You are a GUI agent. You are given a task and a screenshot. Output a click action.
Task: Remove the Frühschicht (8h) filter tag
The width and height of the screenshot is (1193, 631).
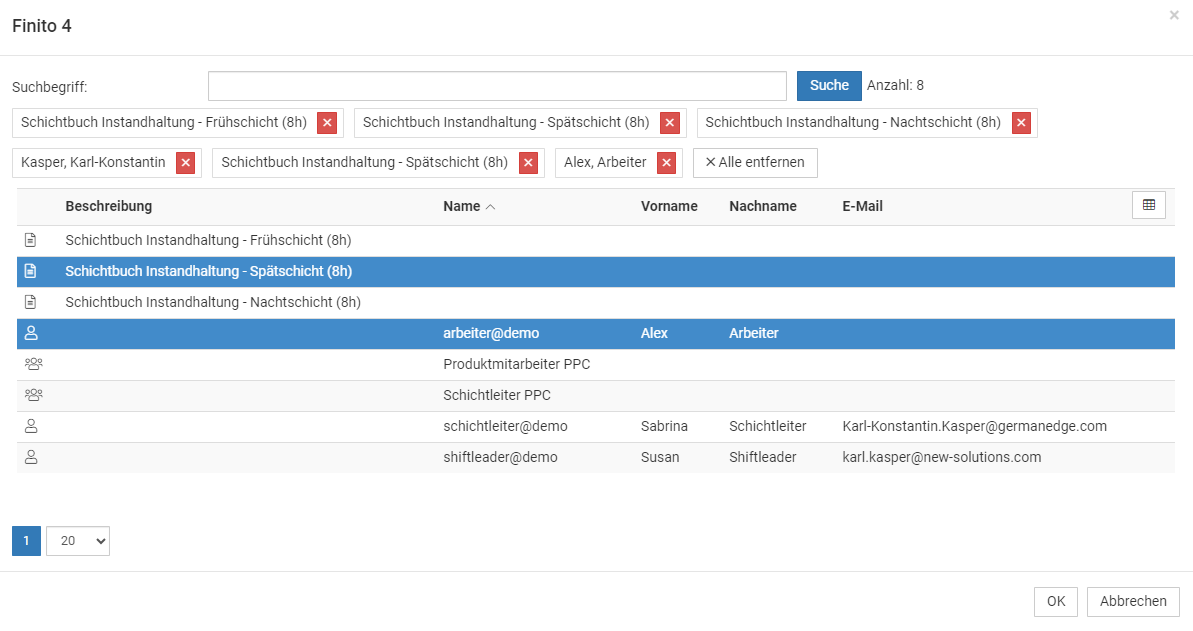(x=326, y=123)
